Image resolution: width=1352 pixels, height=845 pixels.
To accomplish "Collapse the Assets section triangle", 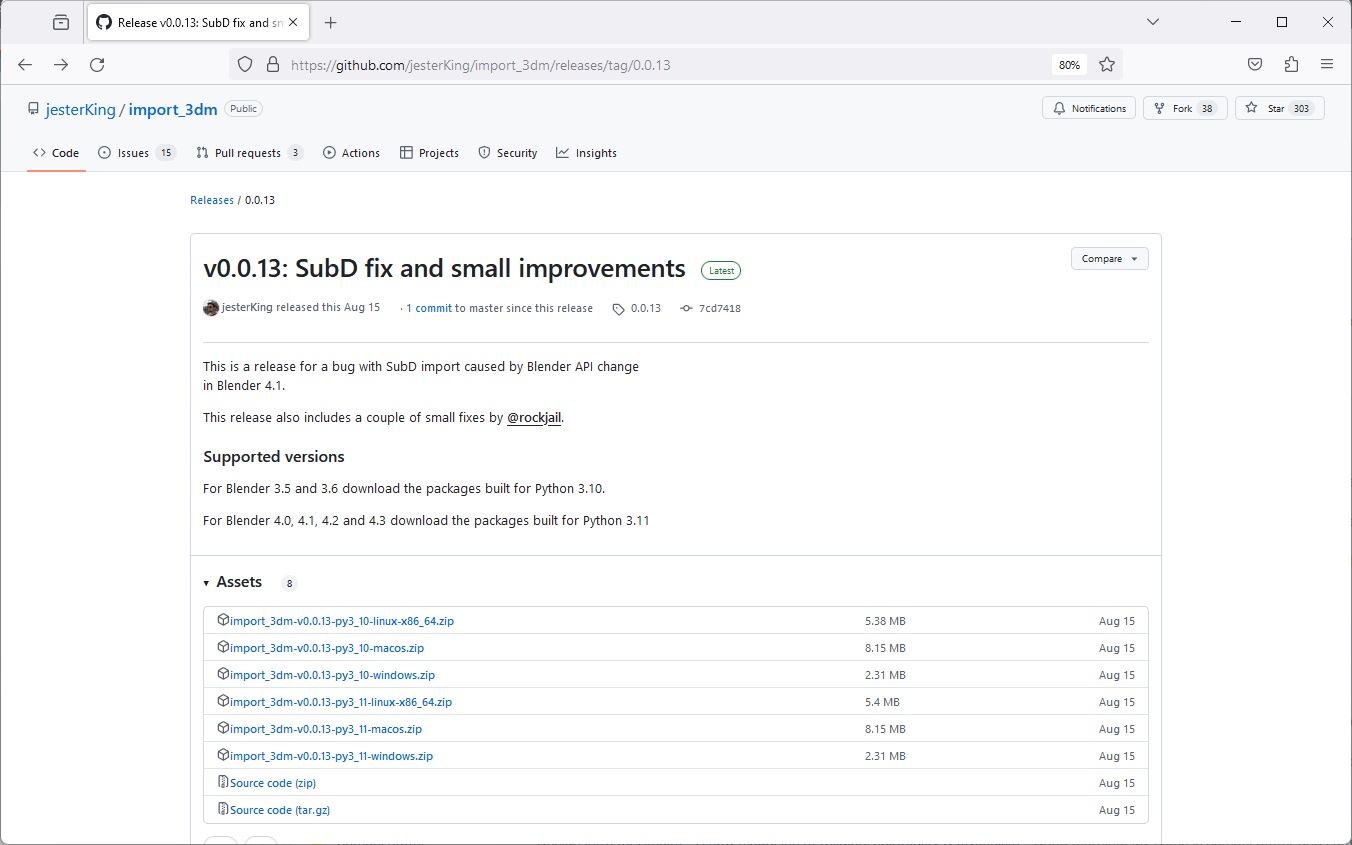I will (206, 583).
